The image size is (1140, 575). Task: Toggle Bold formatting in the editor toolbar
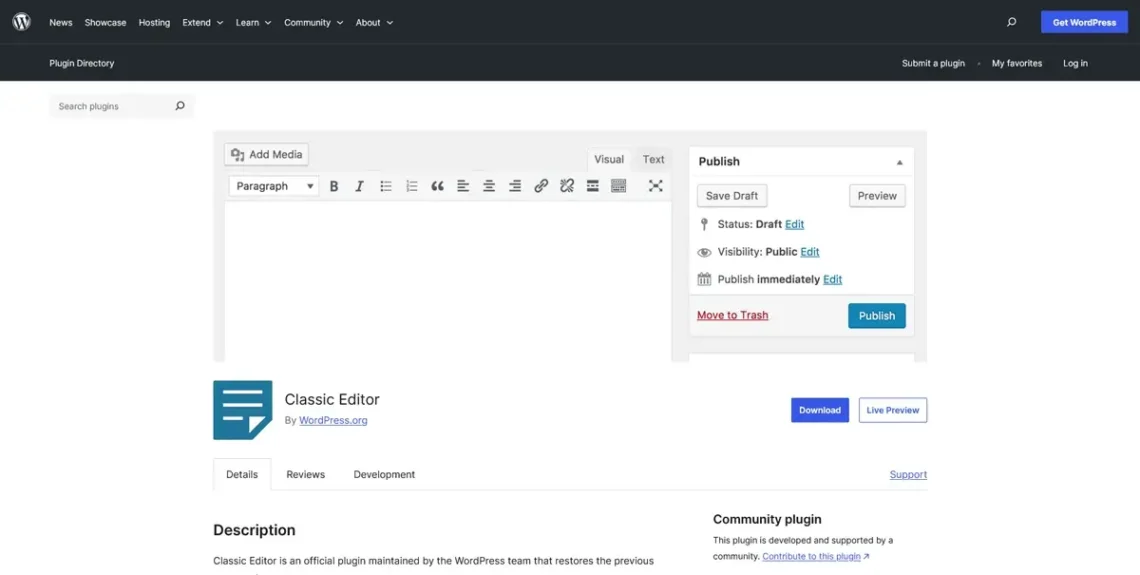(334, 186)
